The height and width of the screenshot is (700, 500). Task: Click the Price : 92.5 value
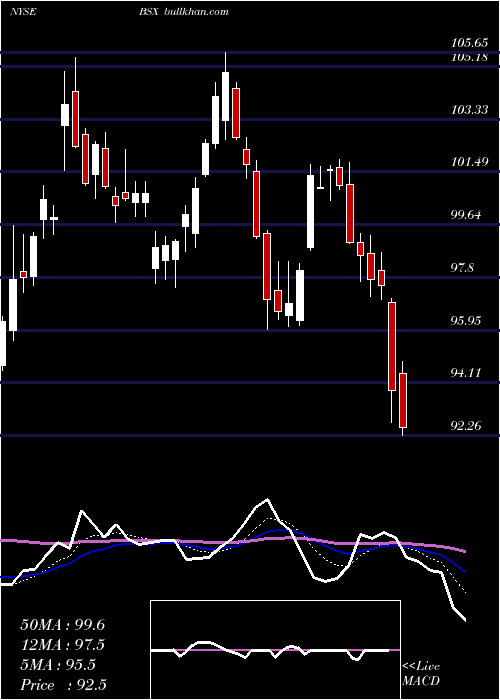click(63, 685)
